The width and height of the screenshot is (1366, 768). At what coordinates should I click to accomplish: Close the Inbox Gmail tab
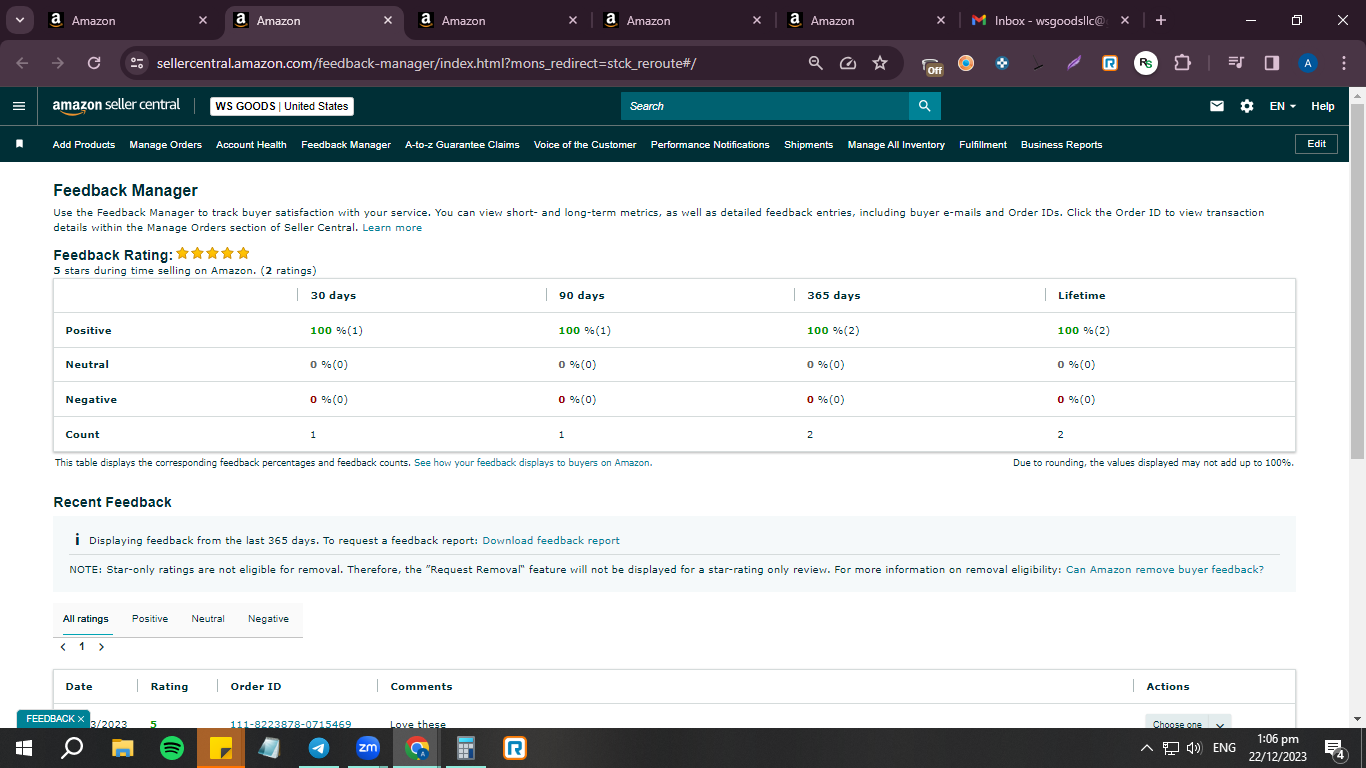[x=1125, y=20]
